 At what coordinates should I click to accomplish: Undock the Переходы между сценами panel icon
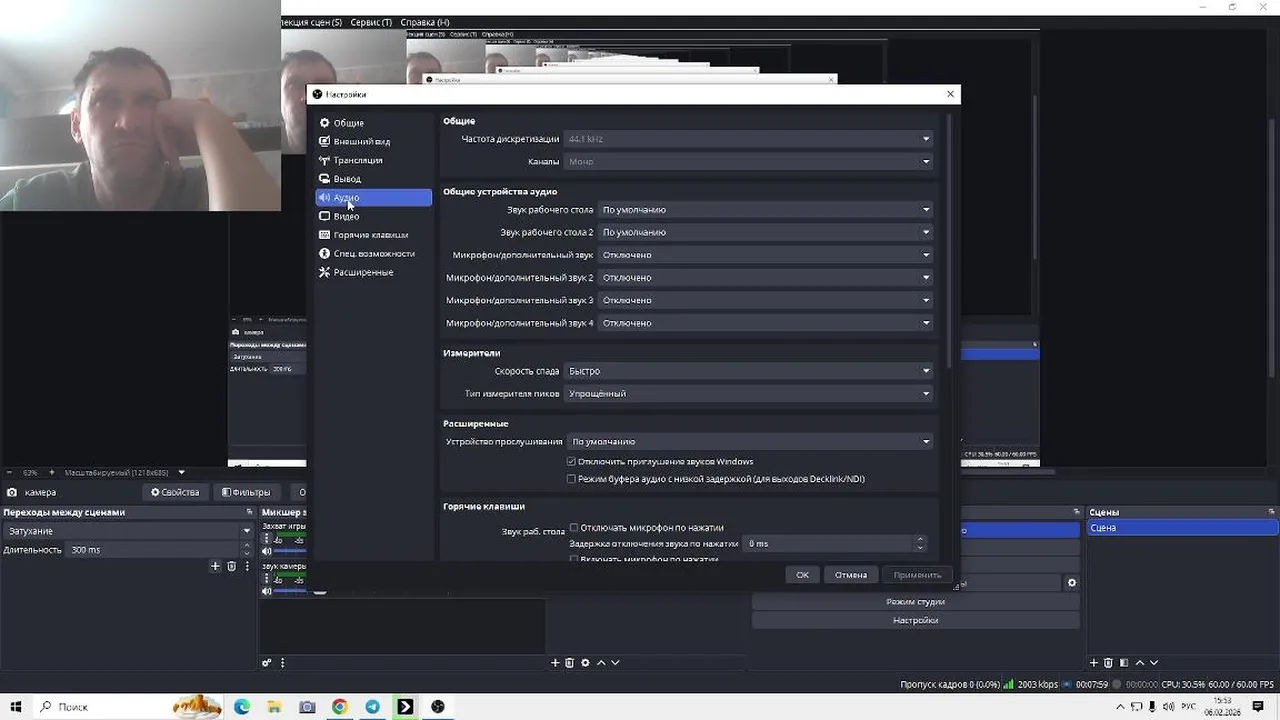(249, 512)
